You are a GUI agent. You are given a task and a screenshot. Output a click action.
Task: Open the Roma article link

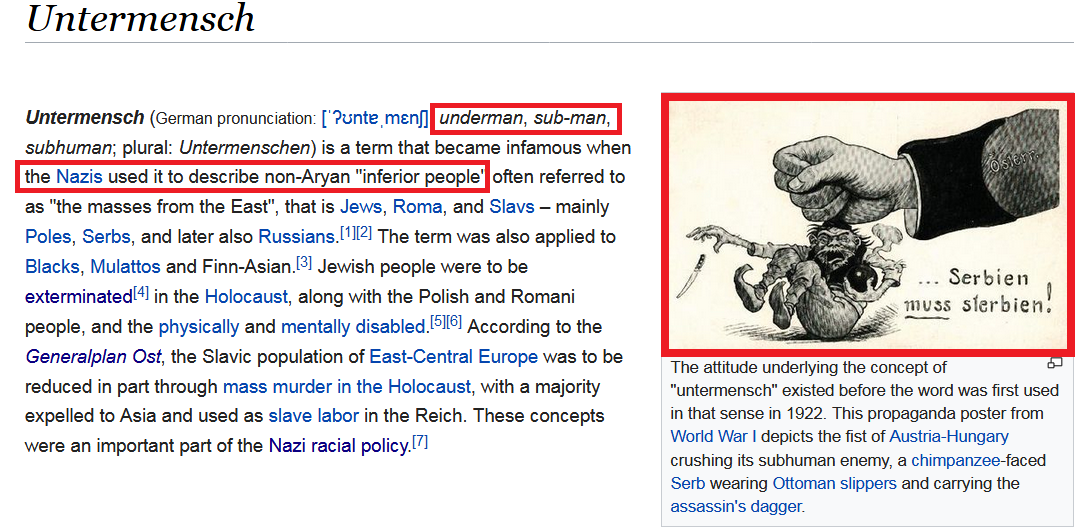(417, 208)
